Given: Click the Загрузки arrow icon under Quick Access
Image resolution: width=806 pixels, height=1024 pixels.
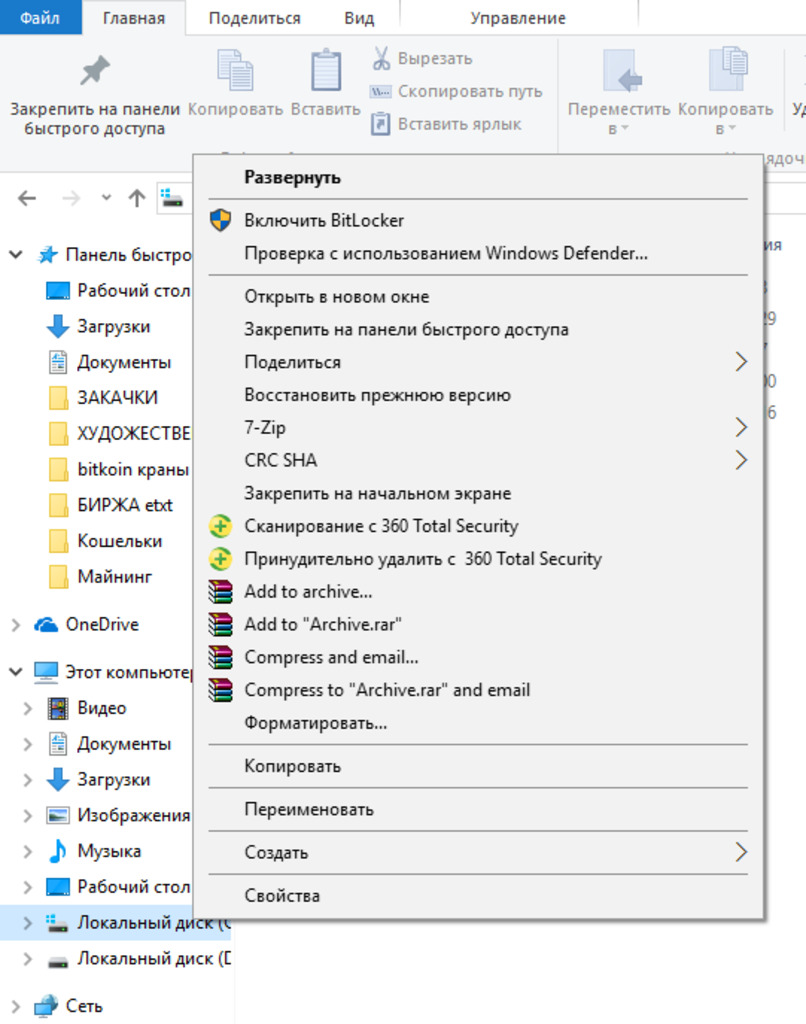Looking at the screenshot, I should pyautogui.click(x=57, y=326).
